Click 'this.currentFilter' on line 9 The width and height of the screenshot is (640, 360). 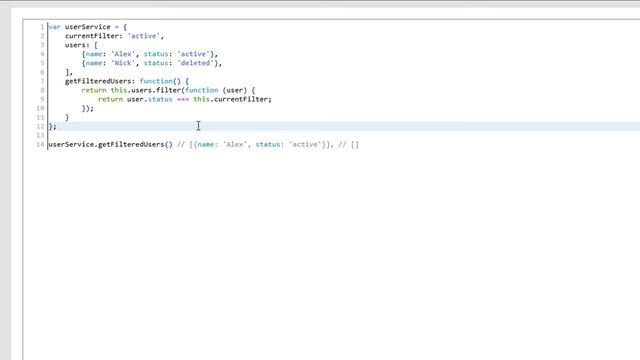(230, 99)
